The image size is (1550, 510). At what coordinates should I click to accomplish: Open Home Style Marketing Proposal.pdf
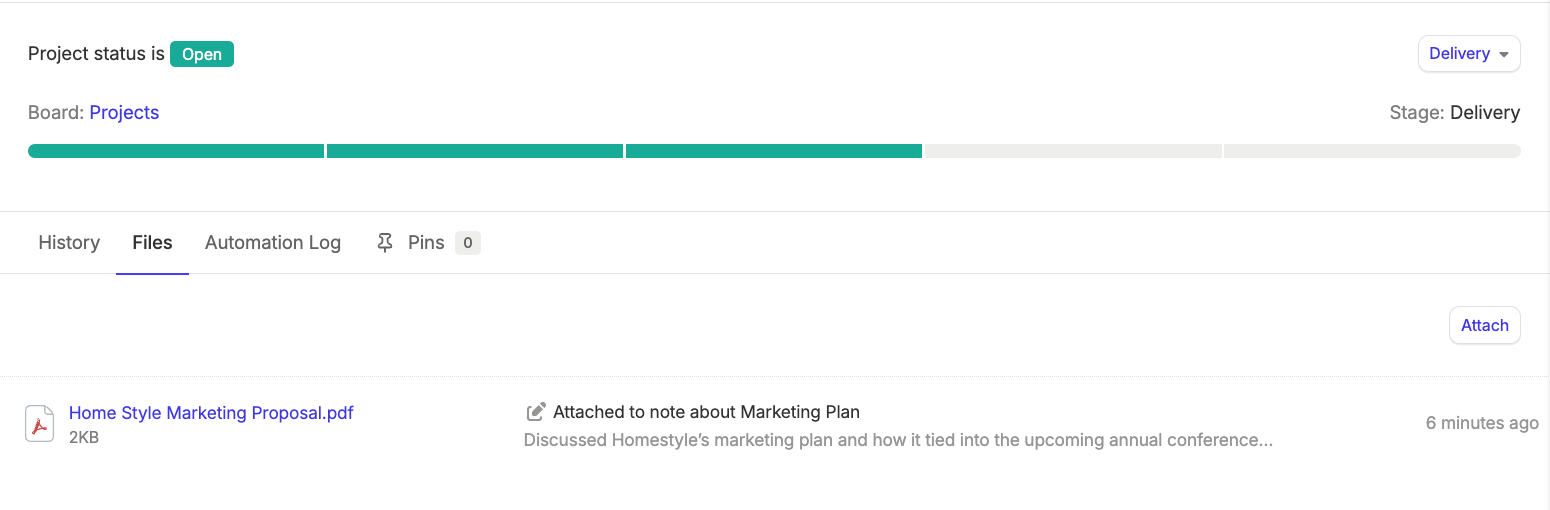click(211, 413)
